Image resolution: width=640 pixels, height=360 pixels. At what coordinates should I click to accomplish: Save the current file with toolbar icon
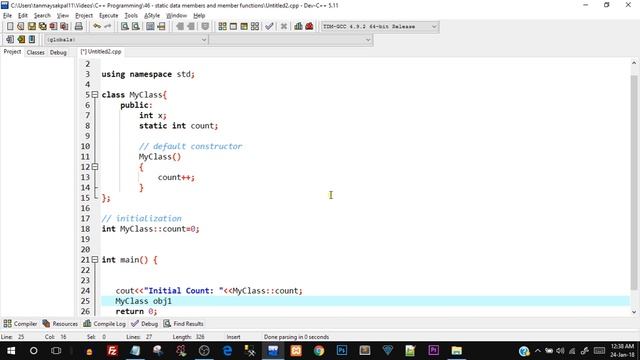click(32, 27)
